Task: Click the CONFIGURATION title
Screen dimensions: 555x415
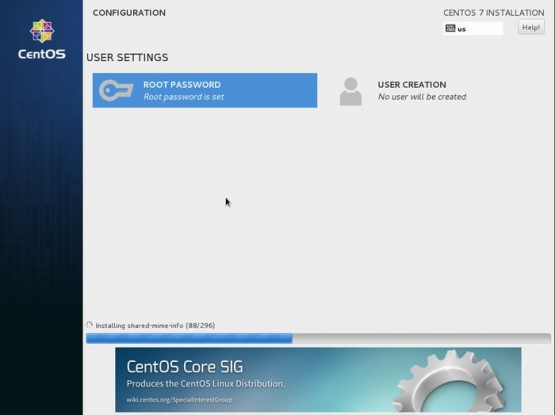Action: click(x=129, y=13)
